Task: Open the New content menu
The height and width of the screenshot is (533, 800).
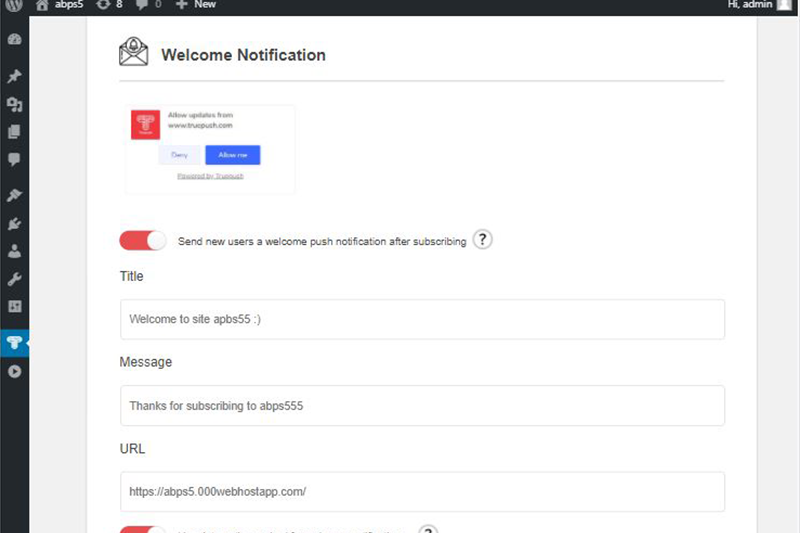Action: coord(196,5)
